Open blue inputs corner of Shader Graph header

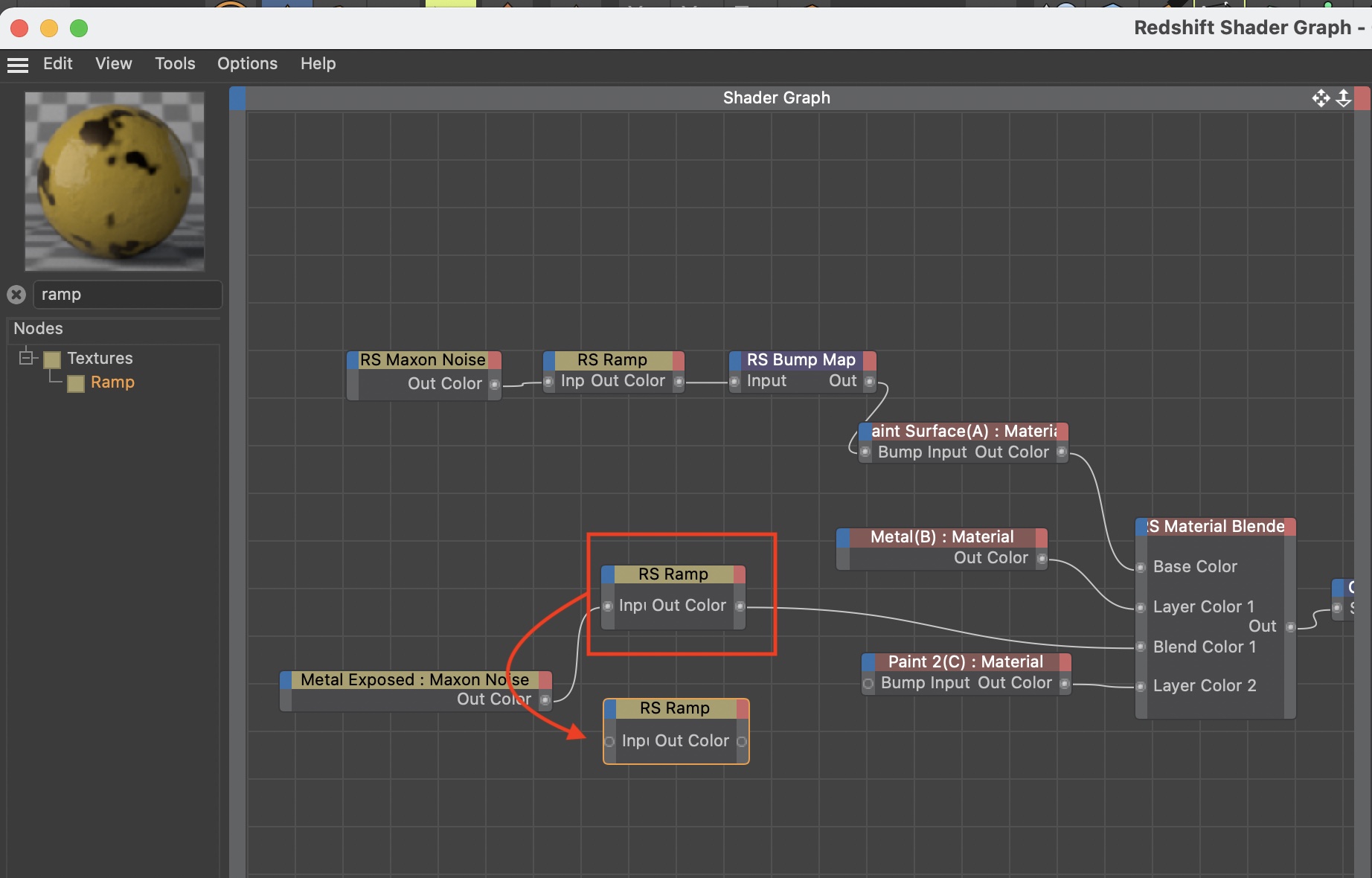tap(237, 98)
